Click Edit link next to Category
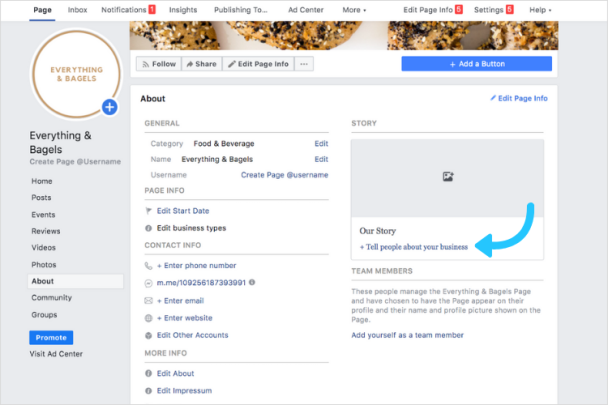 (321, 143)
